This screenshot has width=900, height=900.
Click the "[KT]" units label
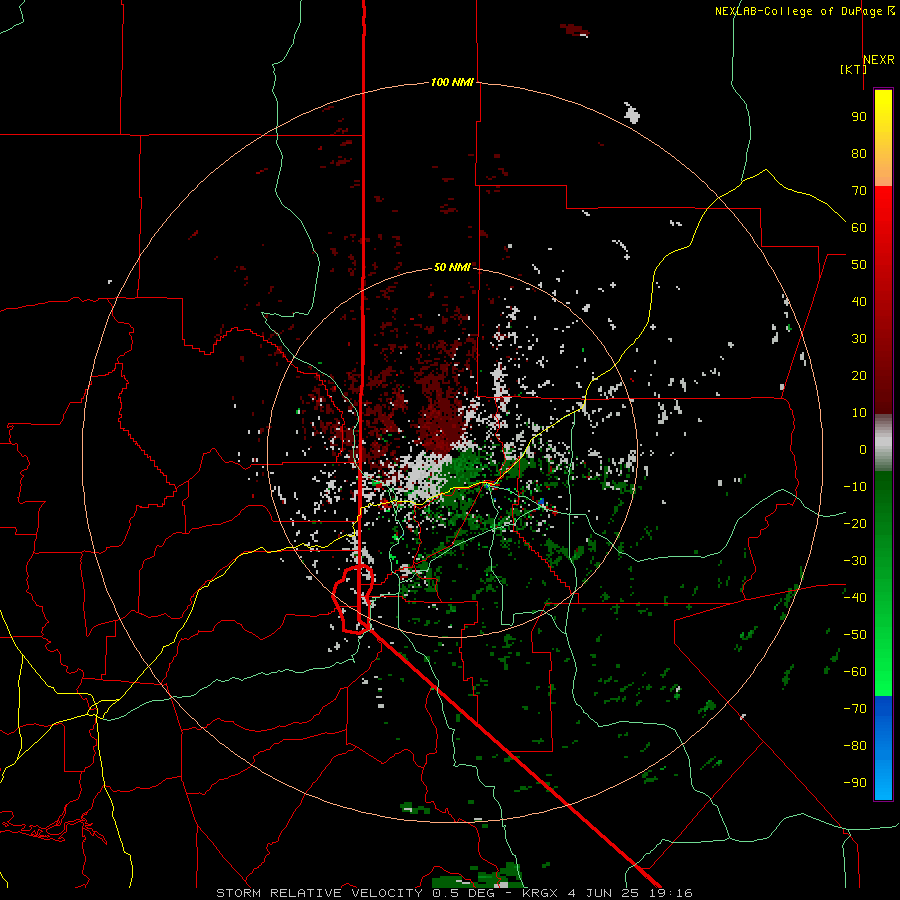(854, 69)
